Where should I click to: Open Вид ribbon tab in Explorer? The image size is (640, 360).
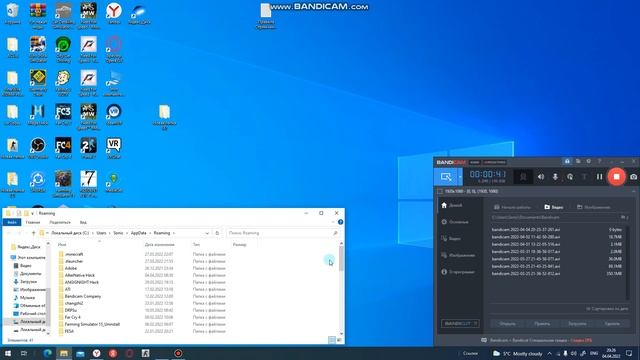(x=83, y=222)
